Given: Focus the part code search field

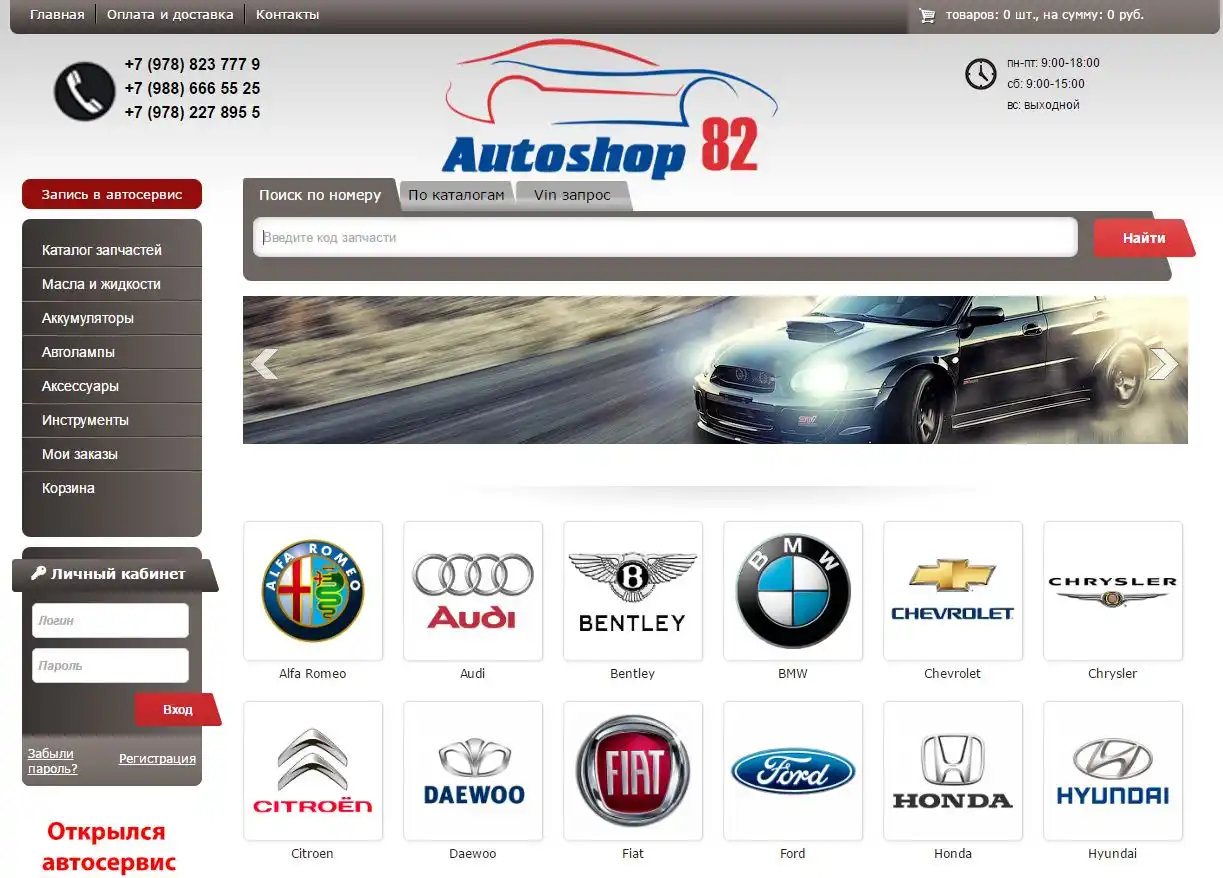Looking at the screenshot, I should coord(665,238).
